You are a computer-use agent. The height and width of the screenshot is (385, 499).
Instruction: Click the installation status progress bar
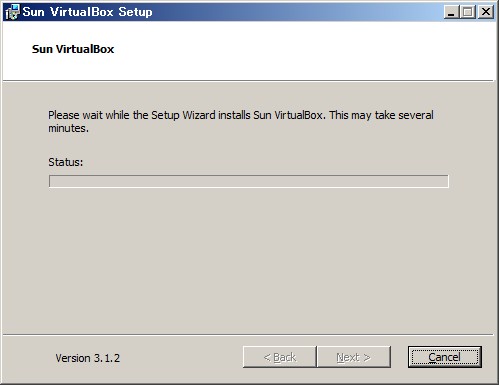(249, 181)
